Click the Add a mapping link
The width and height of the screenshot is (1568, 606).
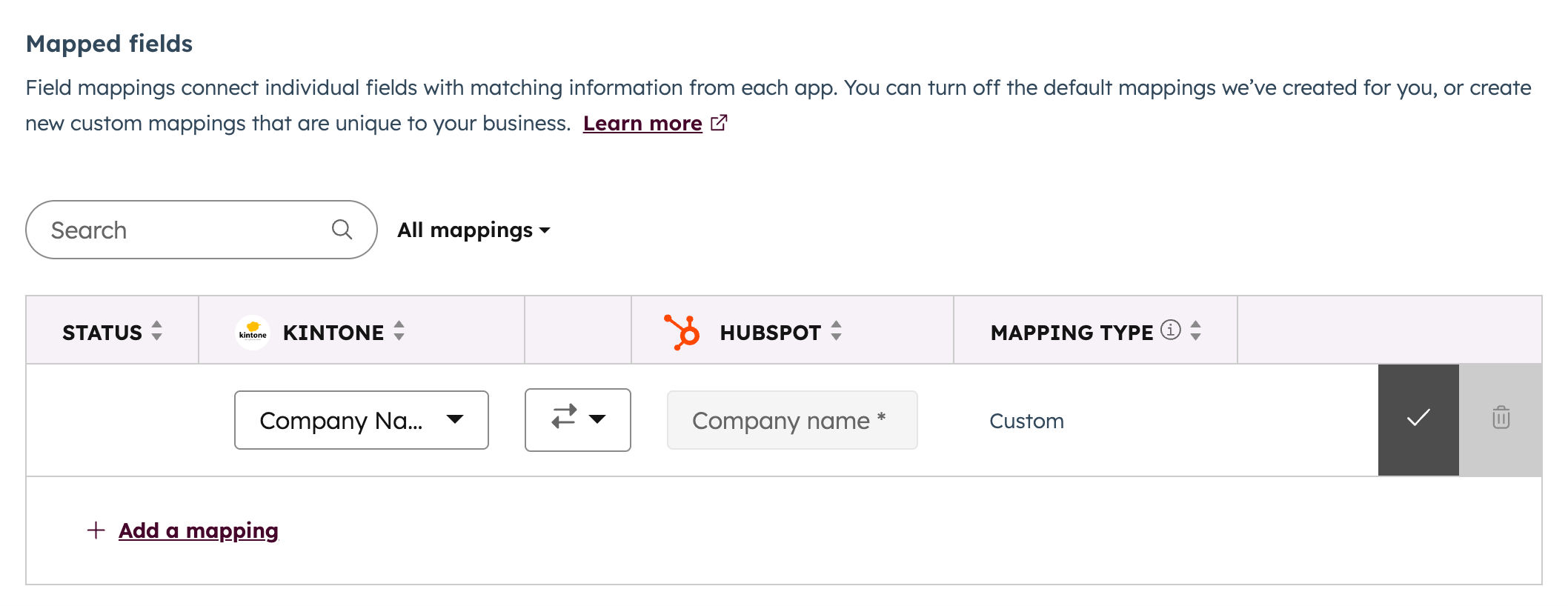pyautogui.click(x=199, y=530)
